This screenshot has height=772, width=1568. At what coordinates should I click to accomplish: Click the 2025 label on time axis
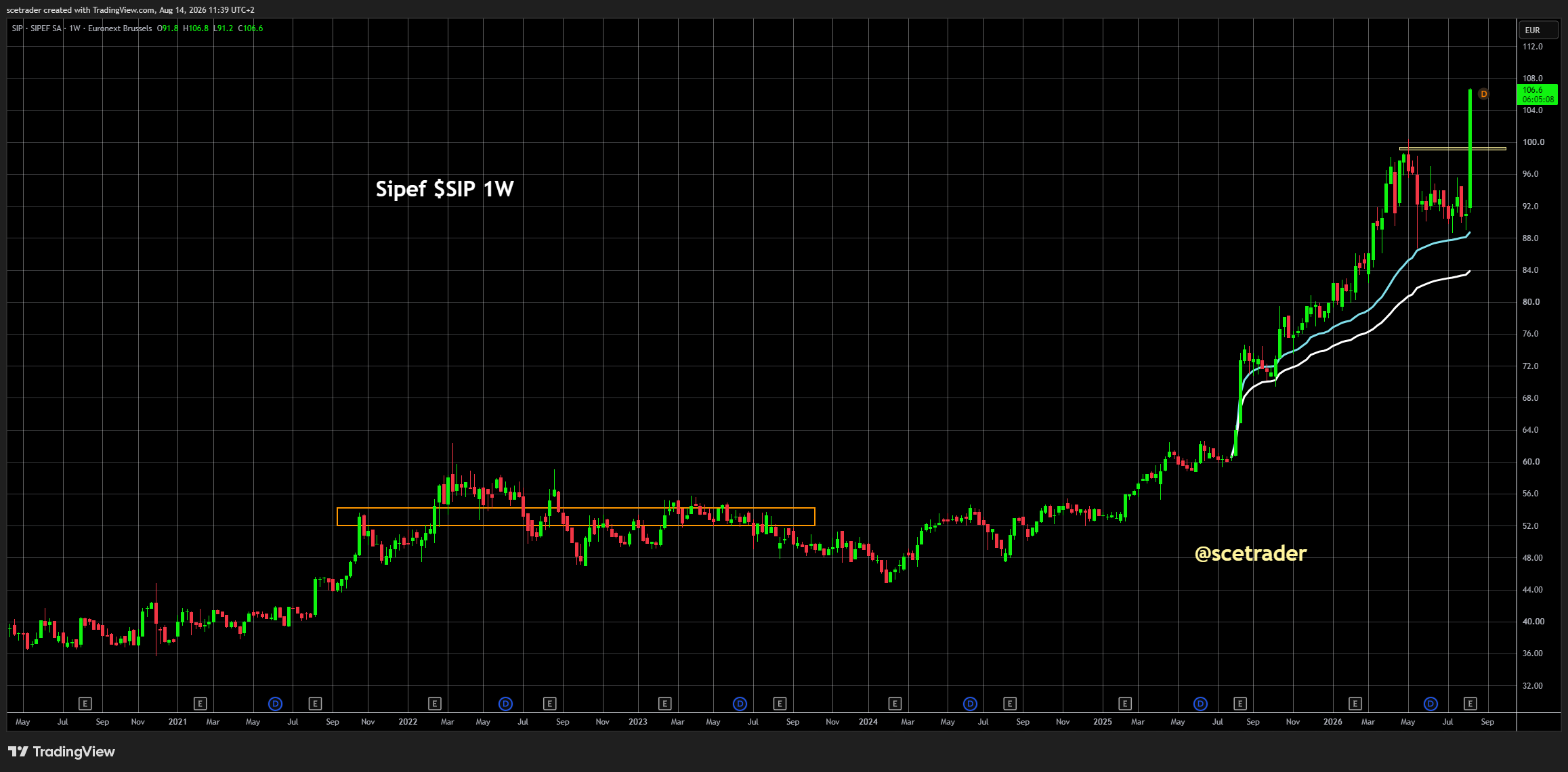coord(1103,722)
